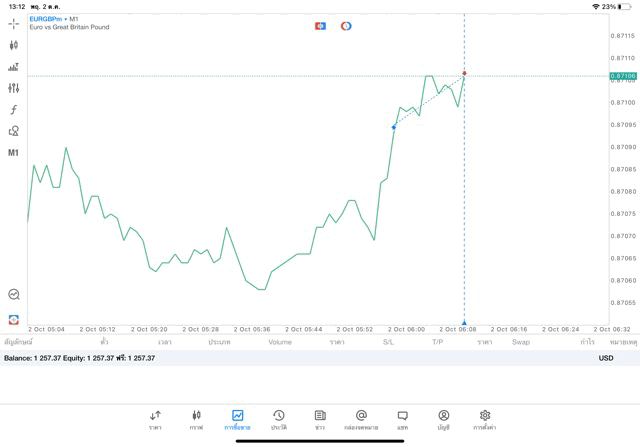This screenshot has width=640, height=447.
Task: Open the Quotes (ราคา) tab
Action: (155, 419)
